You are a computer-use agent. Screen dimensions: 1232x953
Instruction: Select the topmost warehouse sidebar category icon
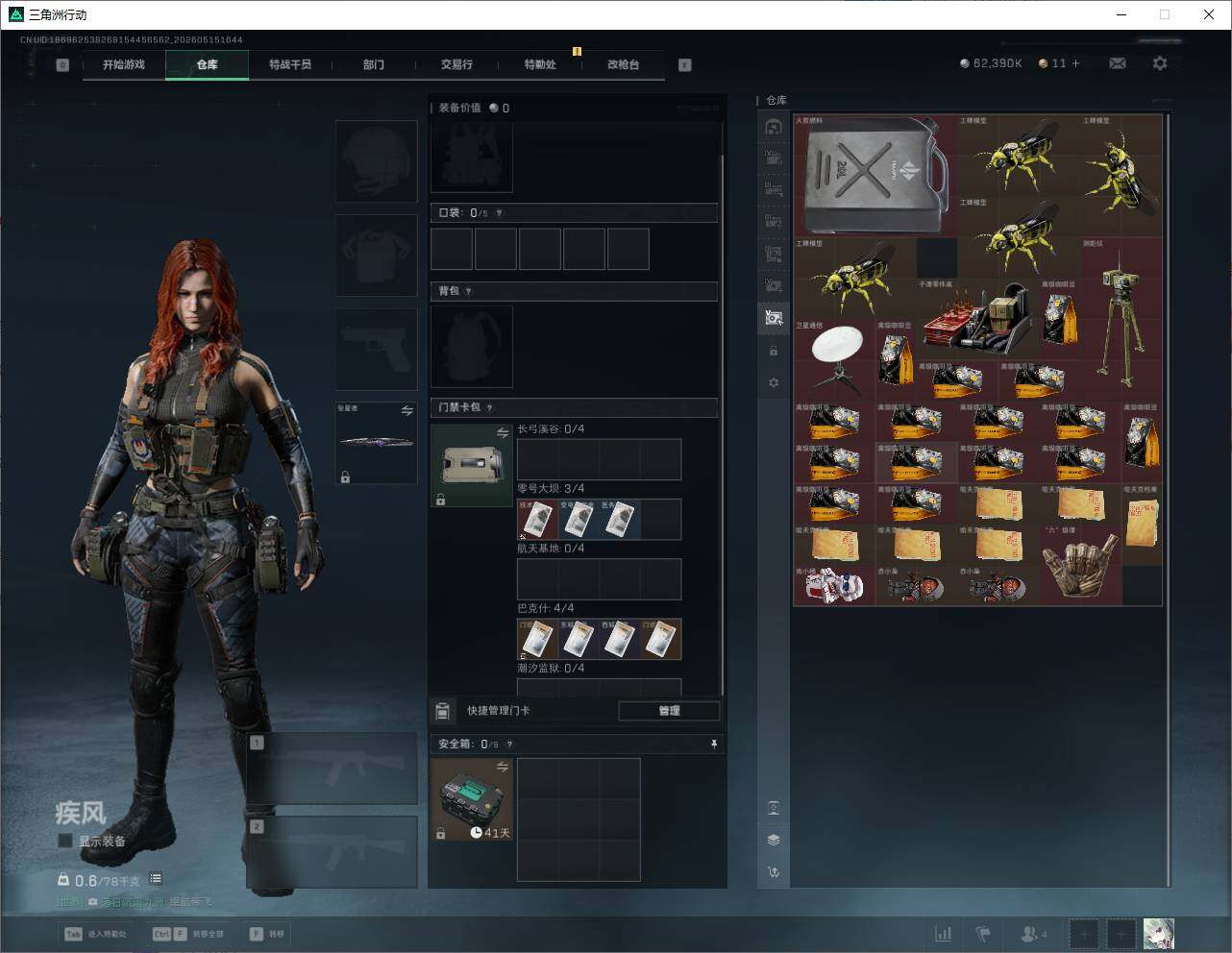coord(774,126)
